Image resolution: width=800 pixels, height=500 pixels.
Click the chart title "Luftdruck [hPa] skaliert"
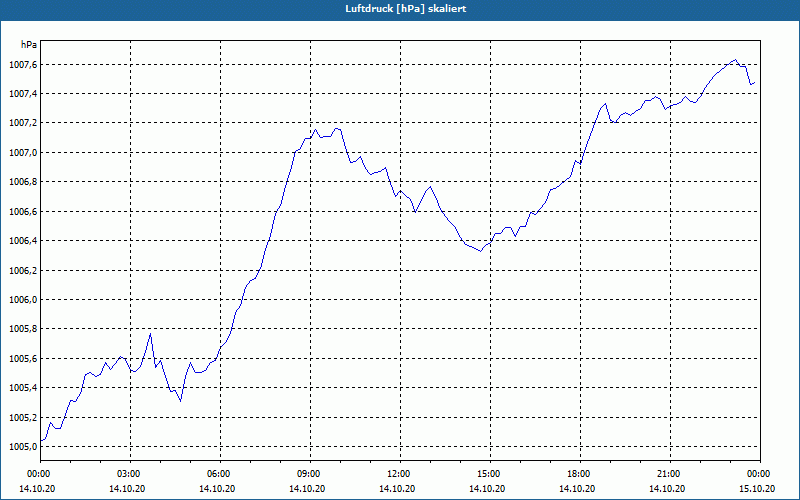(406, 9)
